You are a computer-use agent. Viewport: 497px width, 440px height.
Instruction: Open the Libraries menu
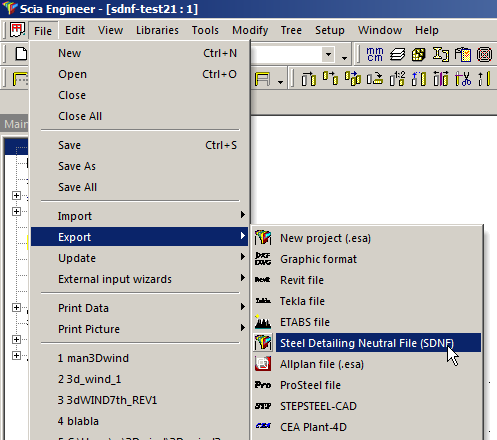(x=157, y=30)
